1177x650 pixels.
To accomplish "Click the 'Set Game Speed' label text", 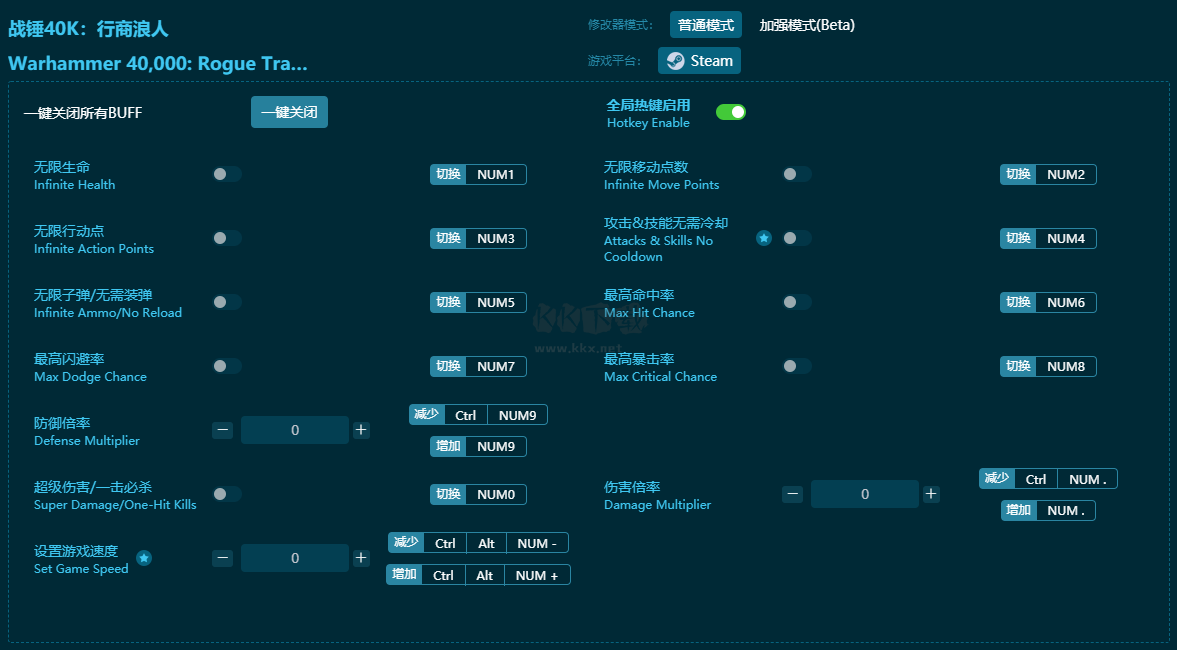I will coord(81,569).
